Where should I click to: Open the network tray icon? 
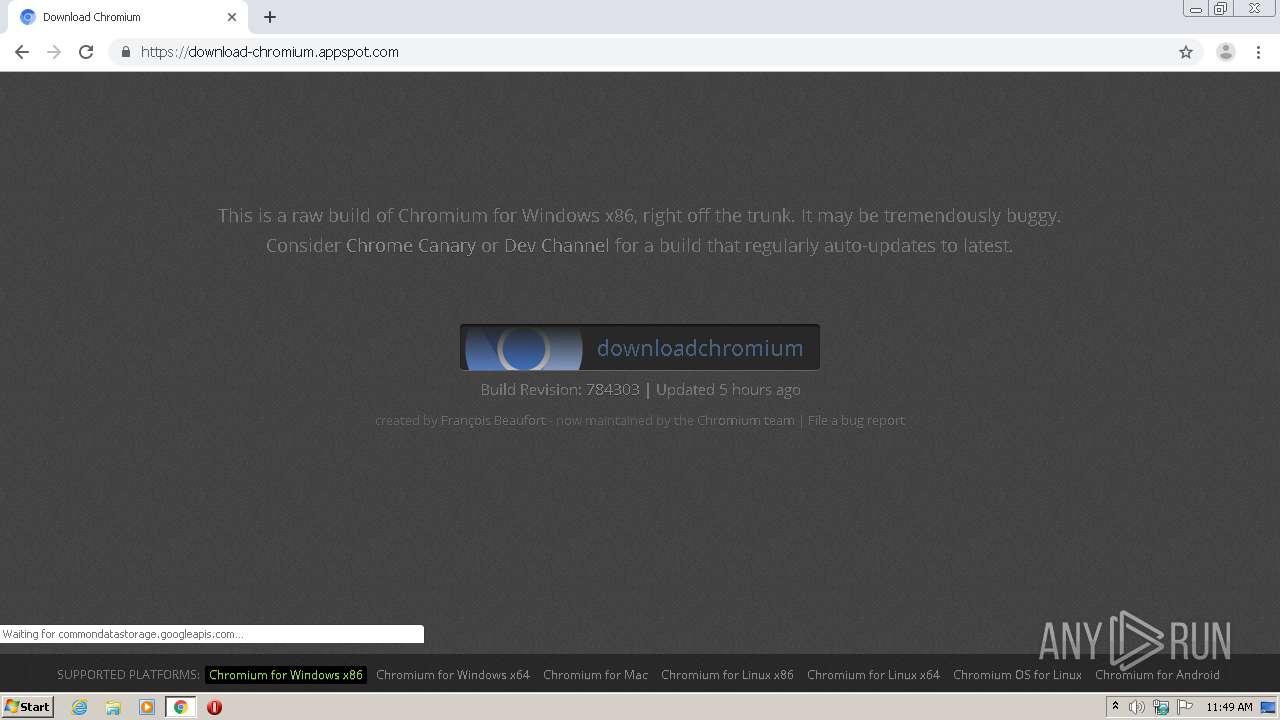point(1161,707)
